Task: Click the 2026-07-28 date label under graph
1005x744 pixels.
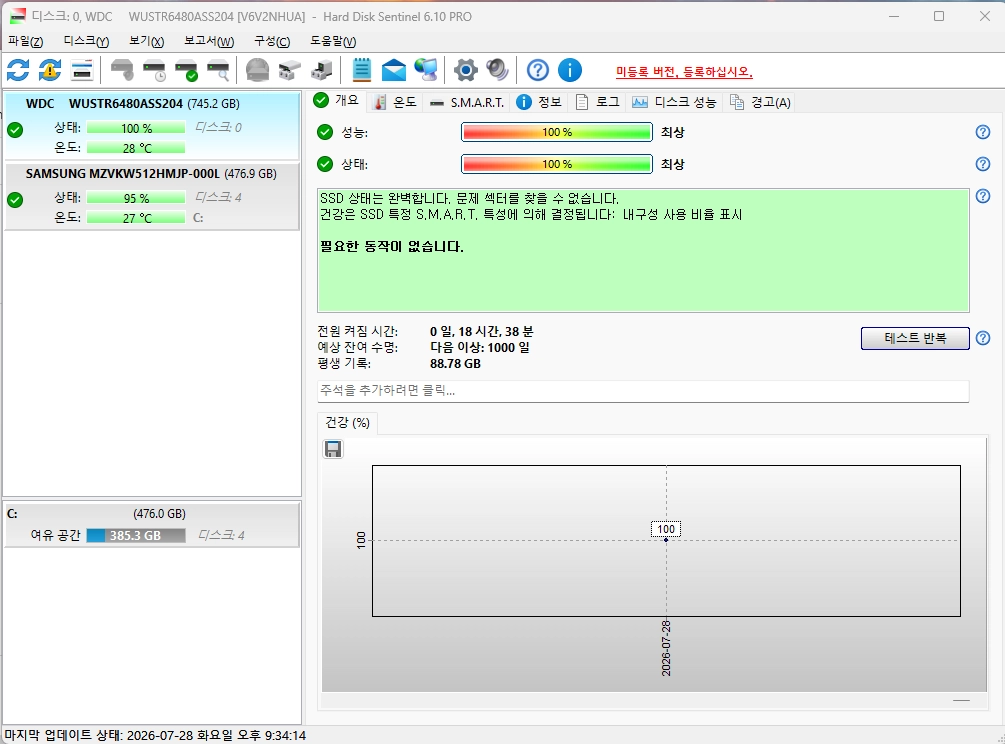Action: click(666, 648)
